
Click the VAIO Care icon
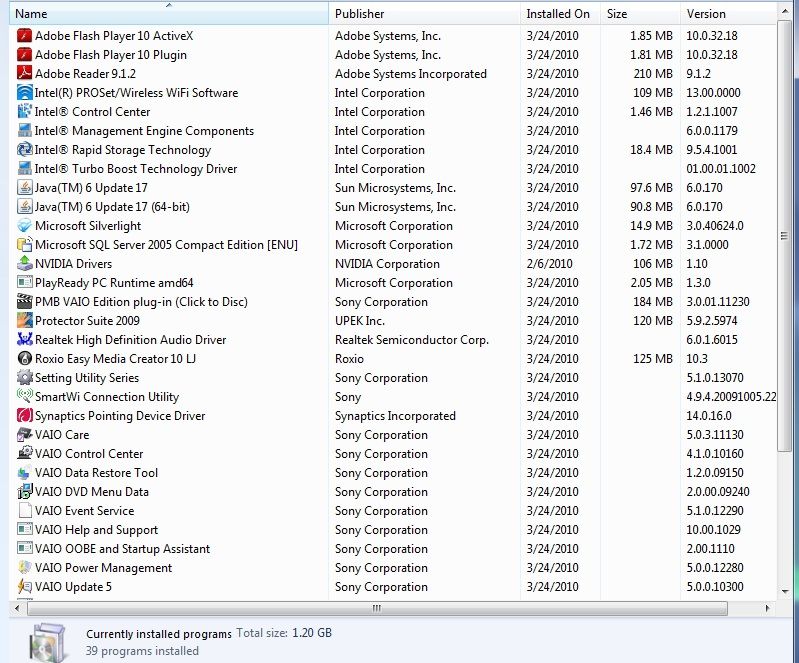(x=24, y=435)
